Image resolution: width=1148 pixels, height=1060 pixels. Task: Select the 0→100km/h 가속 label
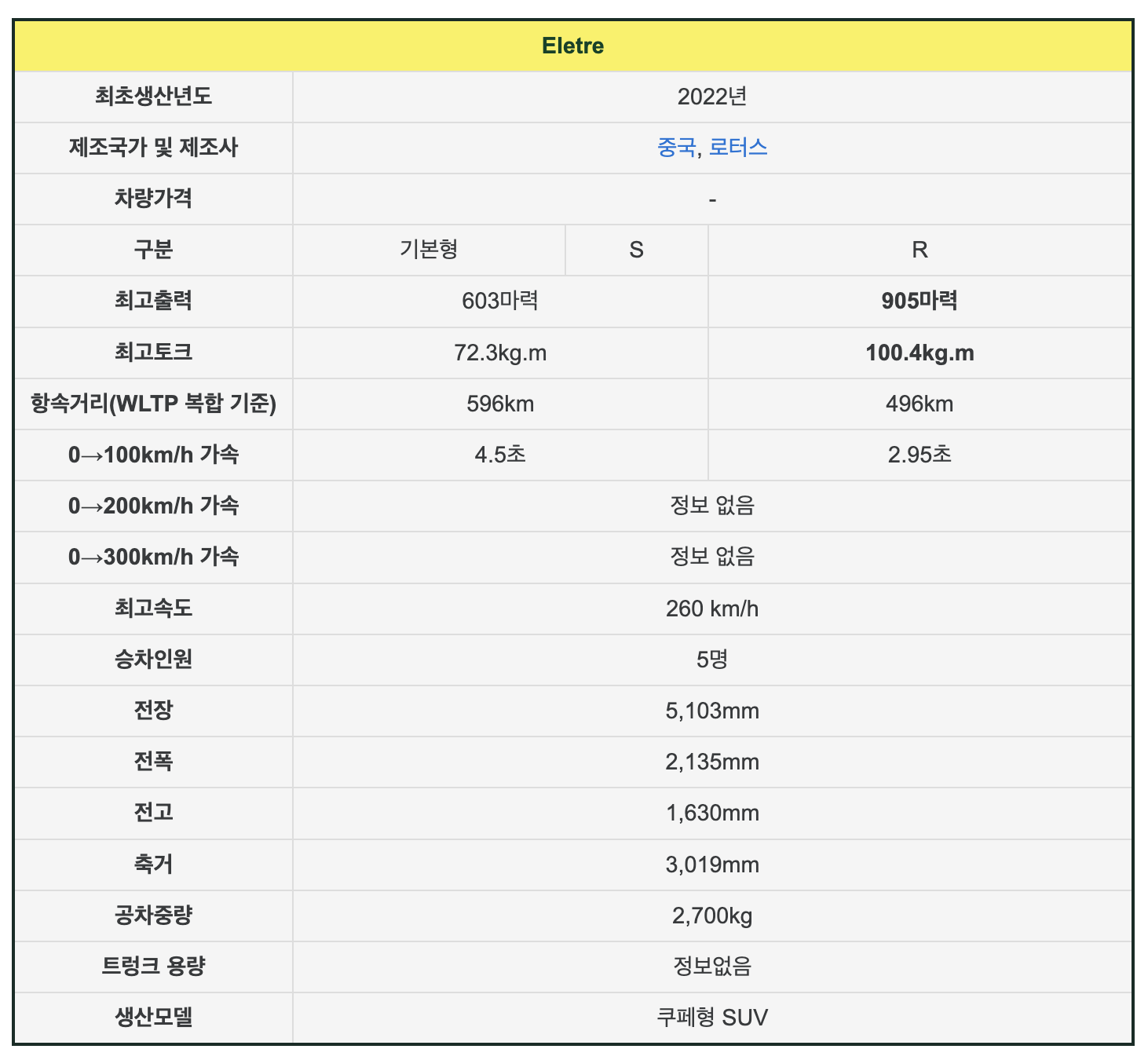153,455
